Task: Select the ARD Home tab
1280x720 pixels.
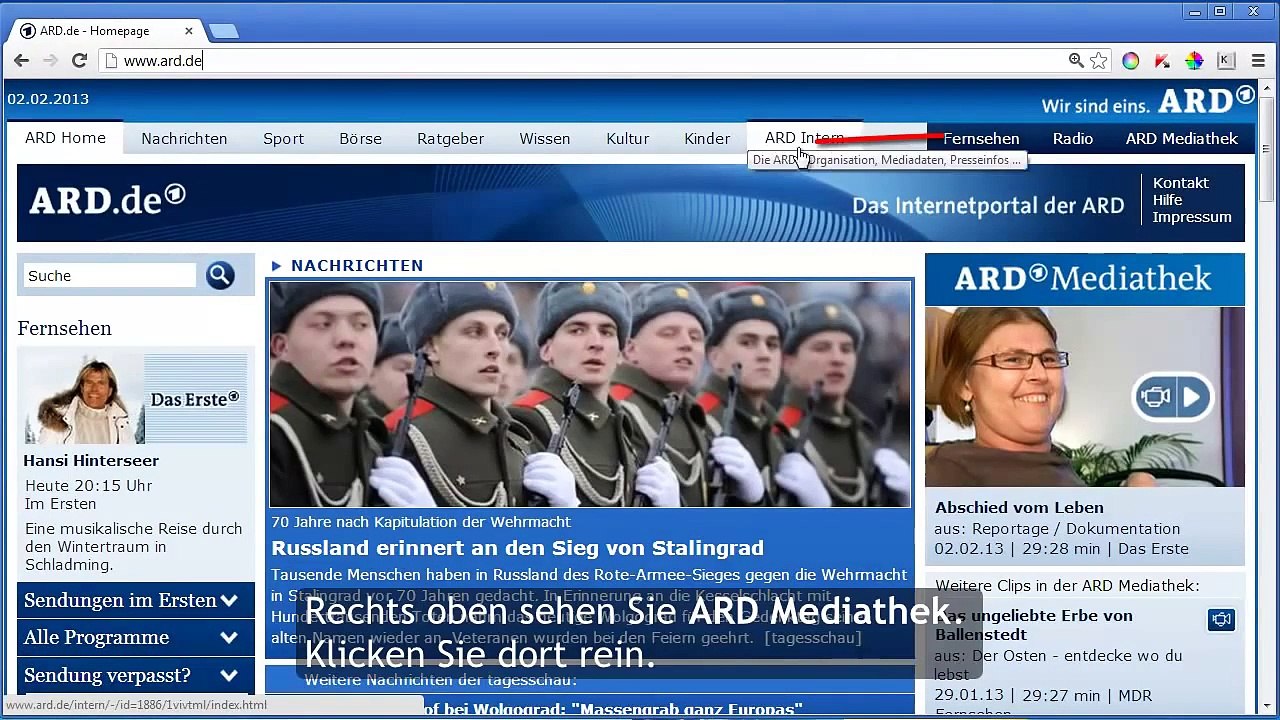Action: click(x=65, y=138)
